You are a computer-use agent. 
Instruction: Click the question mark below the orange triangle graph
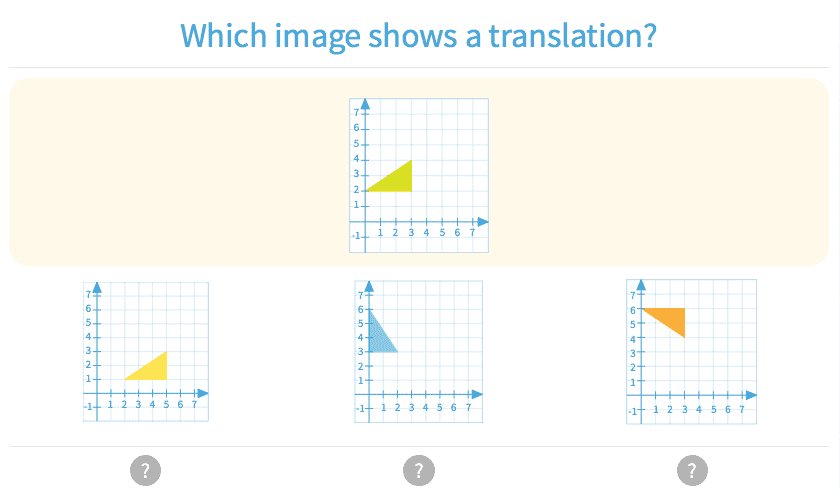point(691,470)
